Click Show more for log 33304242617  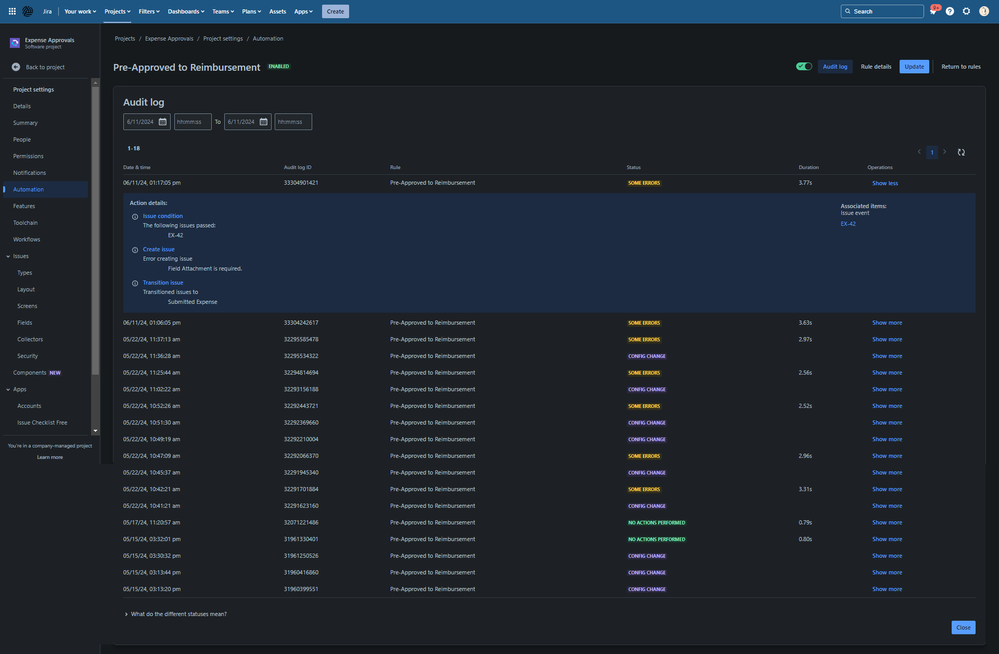(887, 323)
